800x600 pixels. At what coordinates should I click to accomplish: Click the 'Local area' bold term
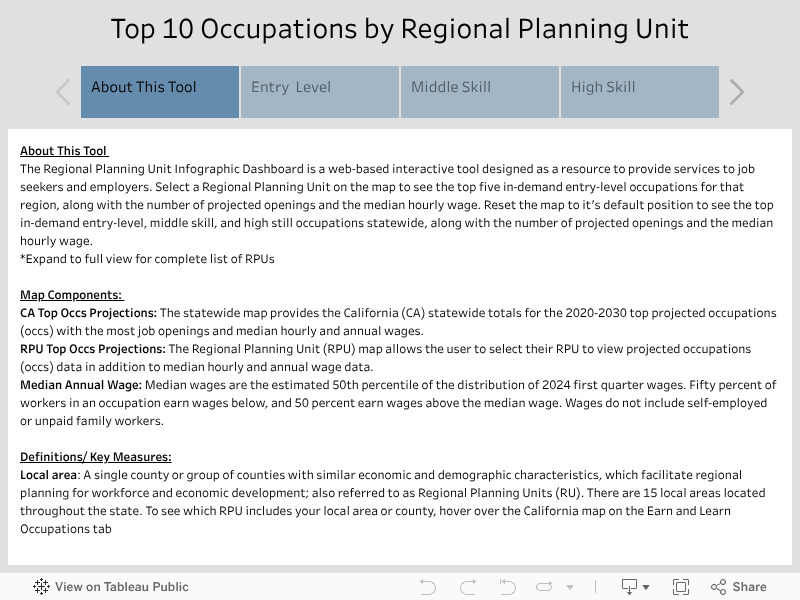click(48, 475)
